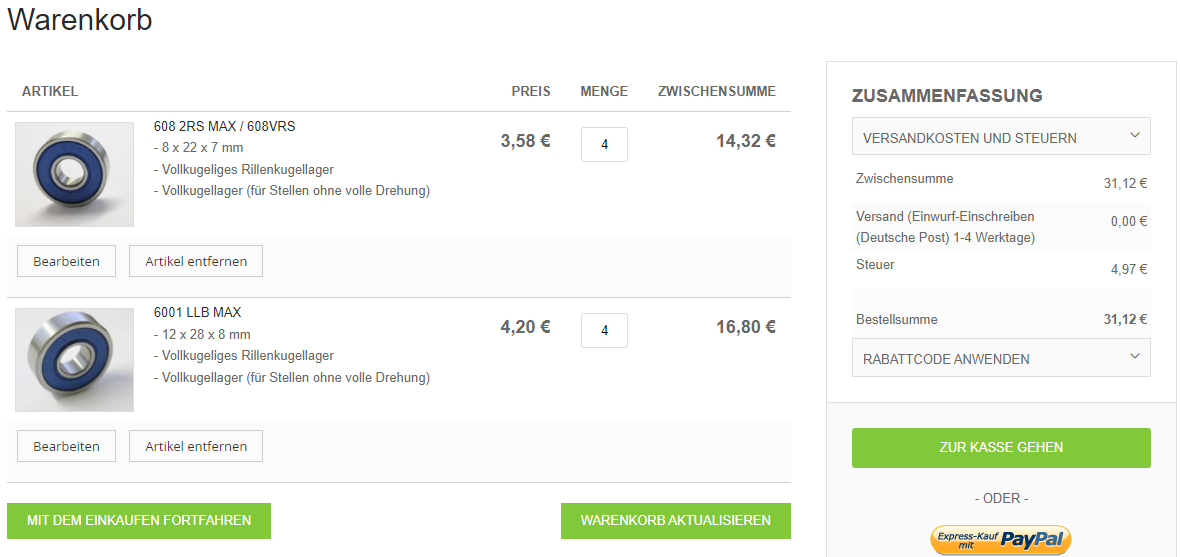Open the 6001 LLB MAX product link

click(x=197, y=312)
